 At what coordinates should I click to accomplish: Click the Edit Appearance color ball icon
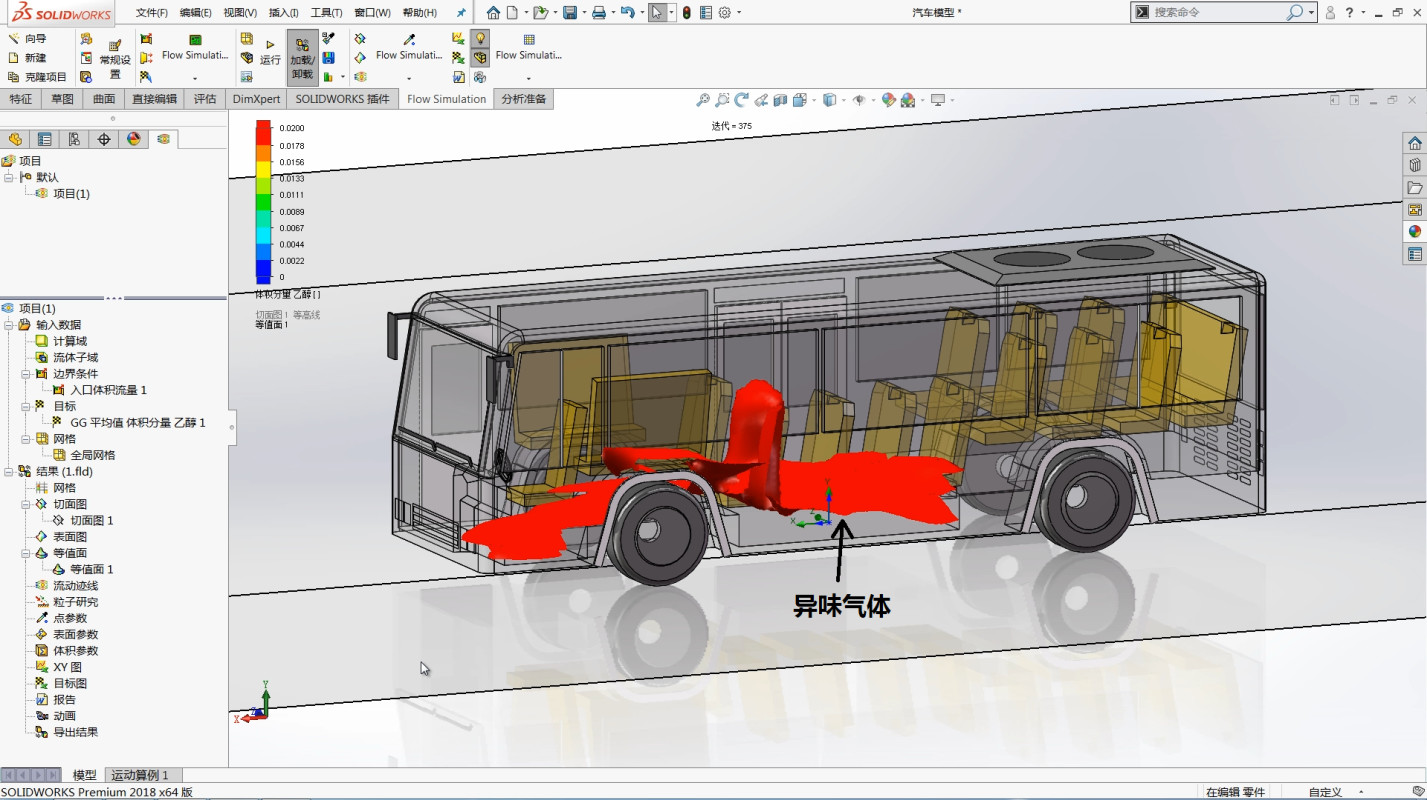(888, 100)
